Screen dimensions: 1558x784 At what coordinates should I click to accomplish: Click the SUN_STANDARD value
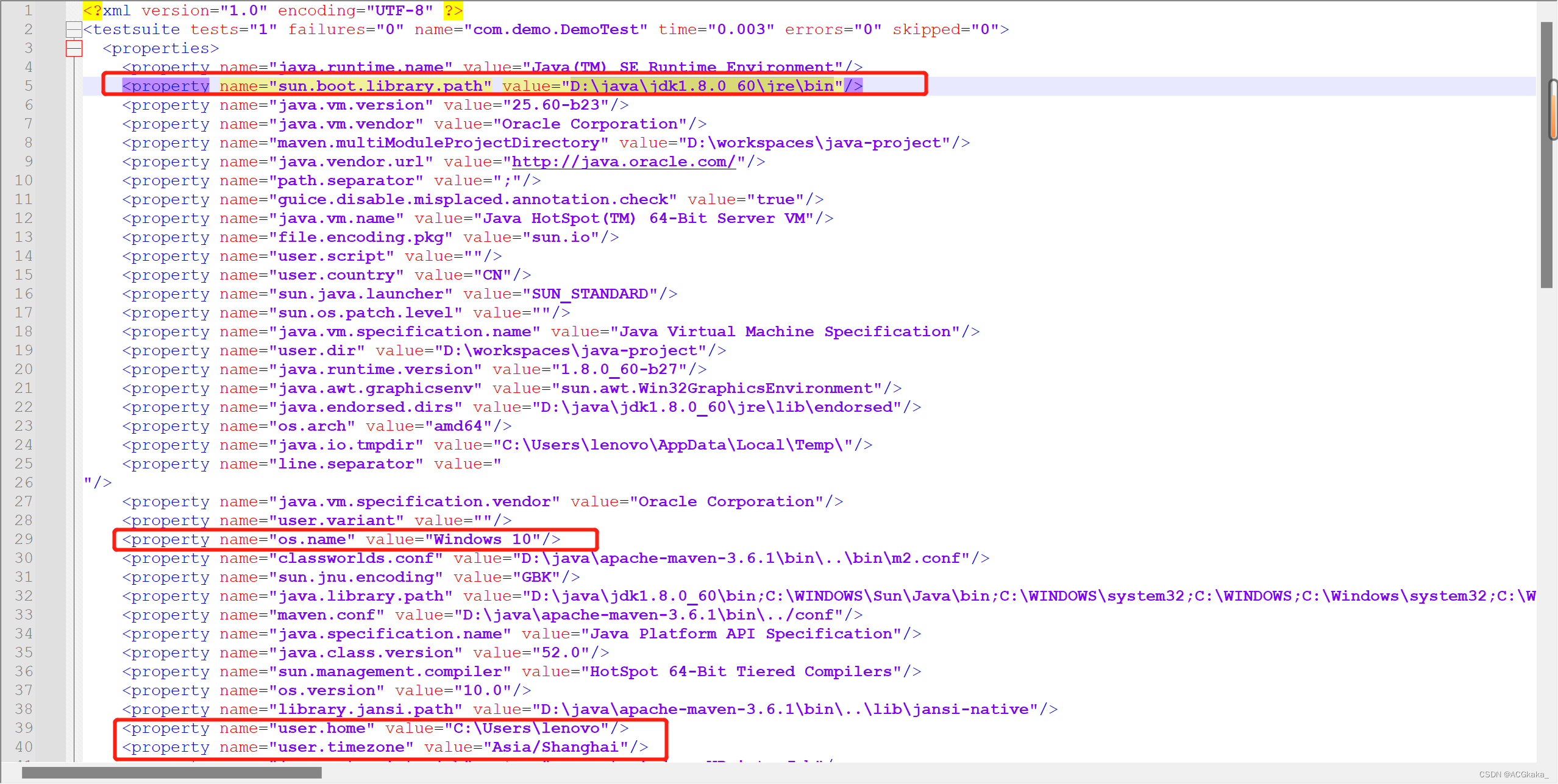(x=590, y=294)
